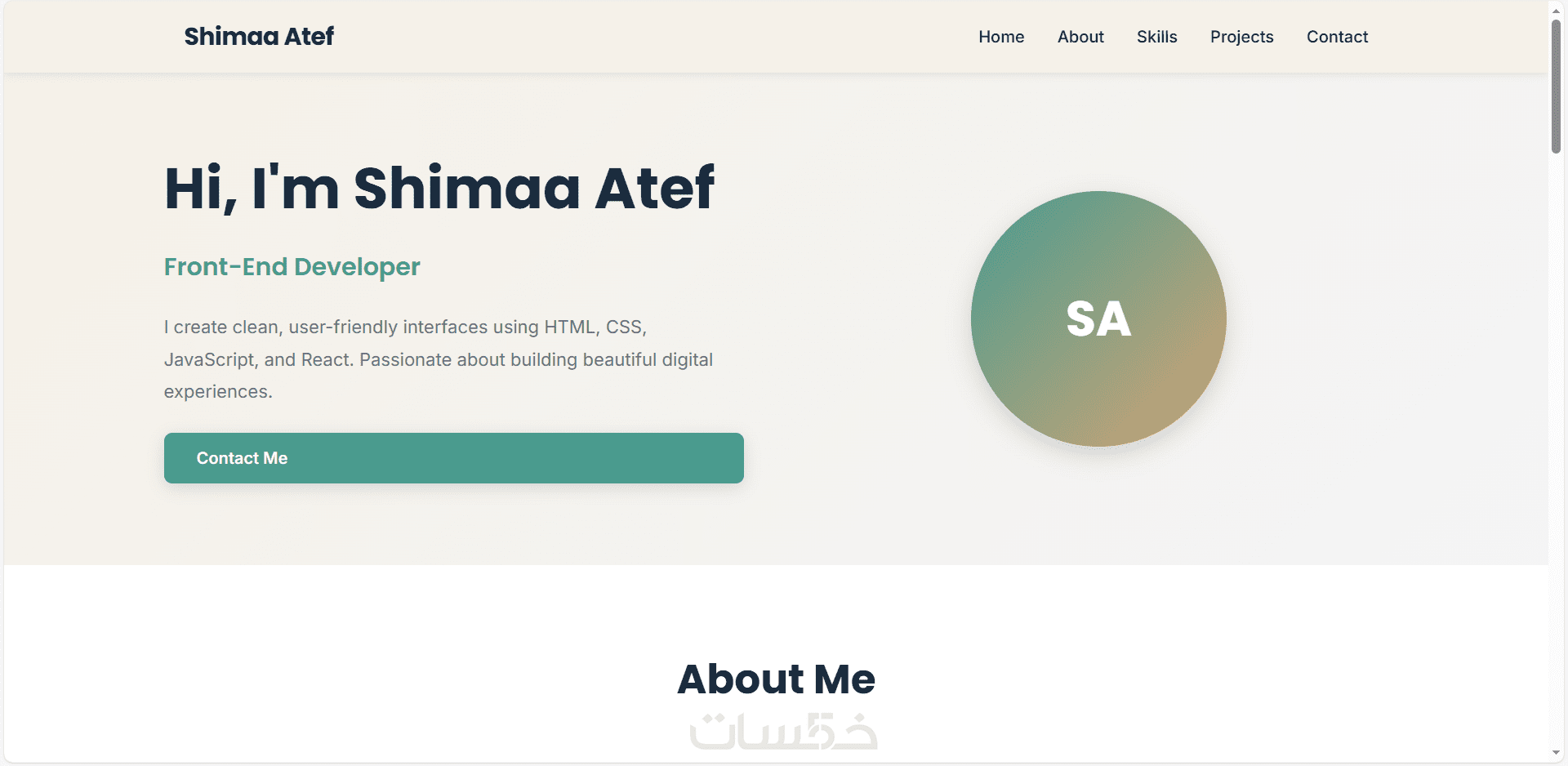Go to the About nav section
1568x766 pixels.
(x=1080, y=37)
